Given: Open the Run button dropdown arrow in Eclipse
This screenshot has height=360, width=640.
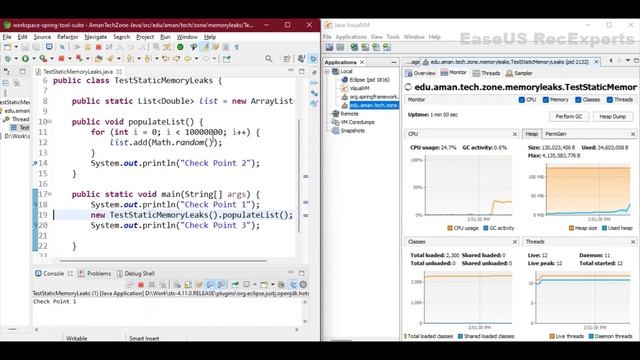Looking at the screenshot, I should point(33,59).
